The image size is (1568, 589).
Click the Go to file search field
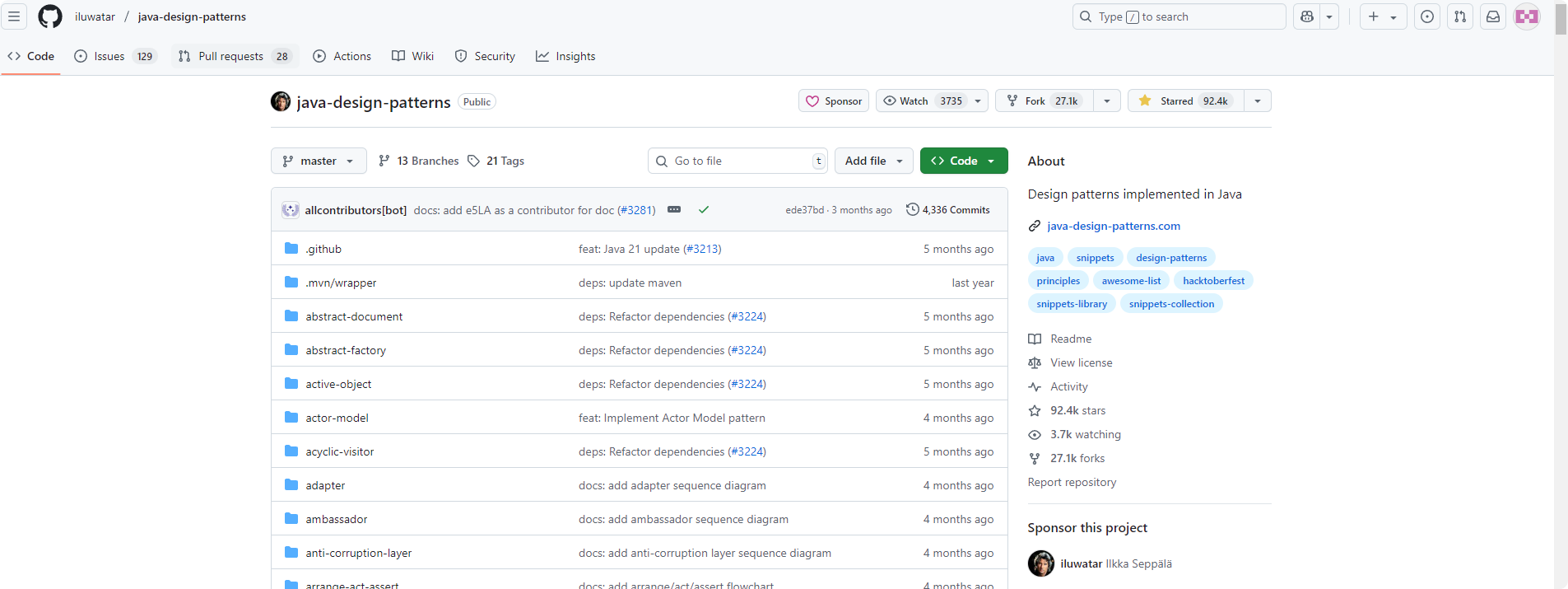point(737,161)
